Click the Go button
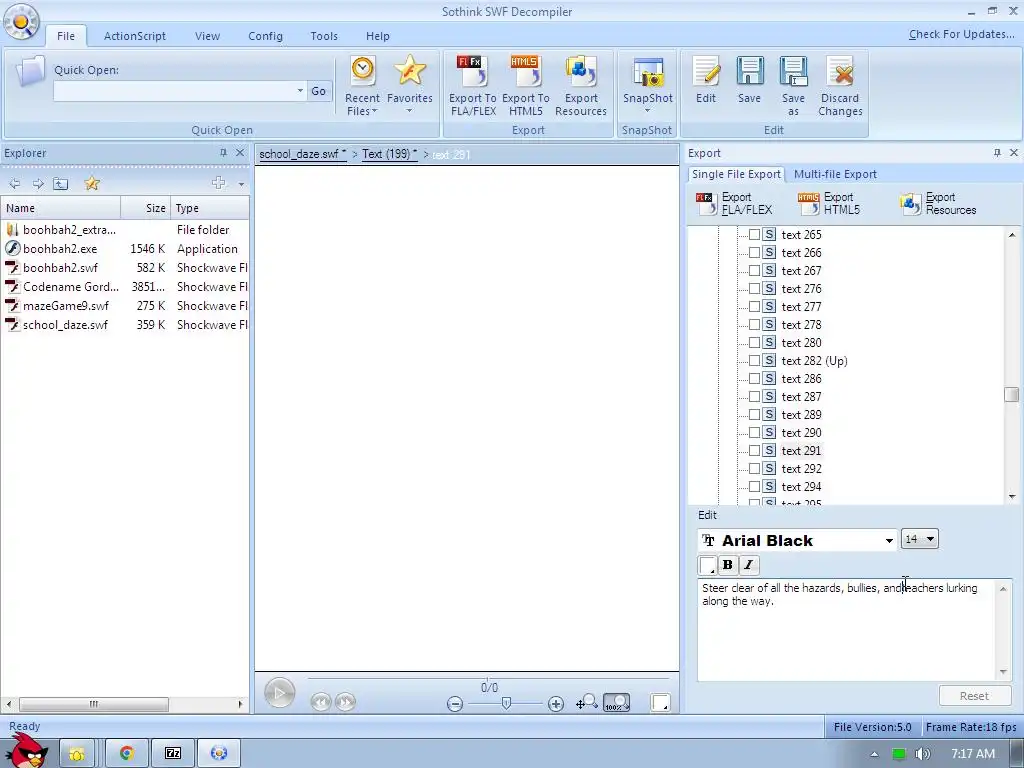 coord(319,91)
